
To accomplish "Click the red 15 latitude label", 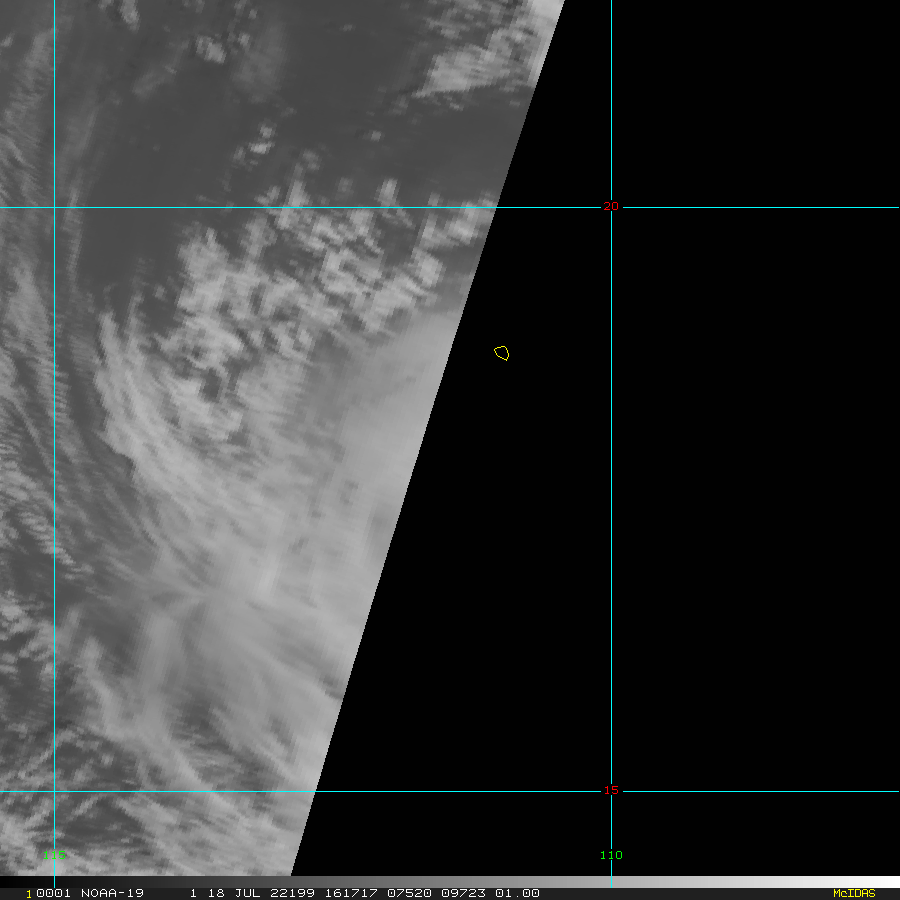I will coord(610,790).
